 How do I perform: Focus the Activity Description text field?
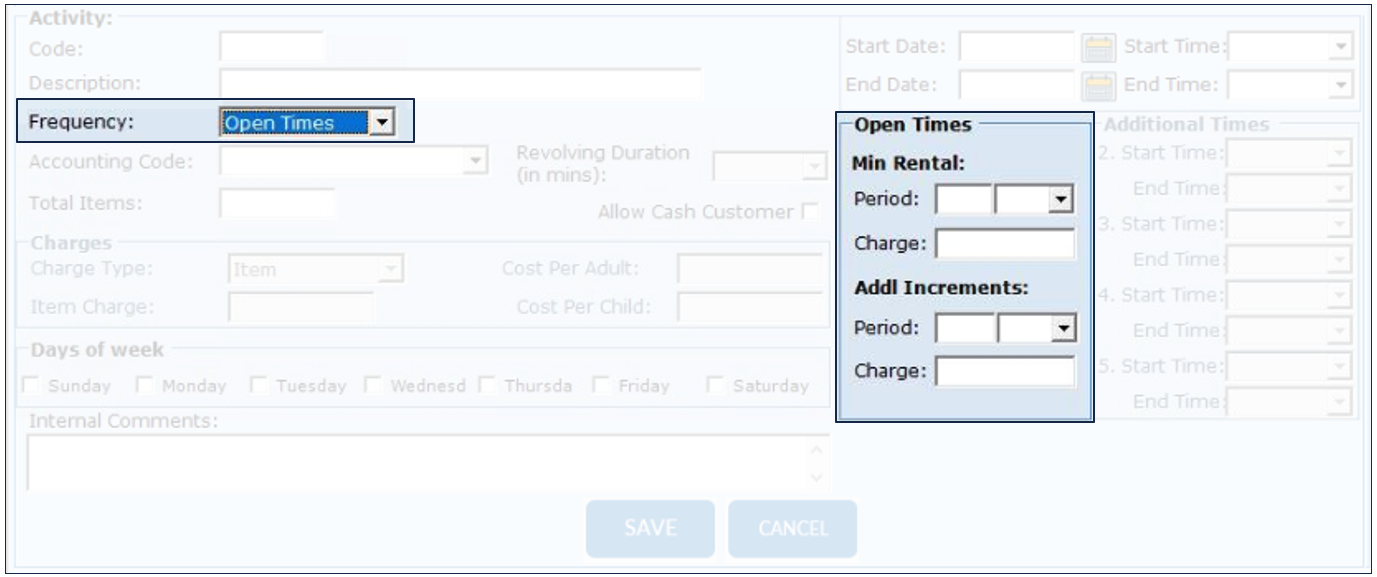click(460, 83)
